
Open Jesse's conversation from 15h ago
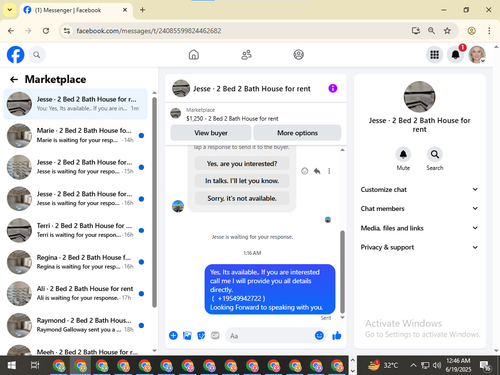click(75, 167)
